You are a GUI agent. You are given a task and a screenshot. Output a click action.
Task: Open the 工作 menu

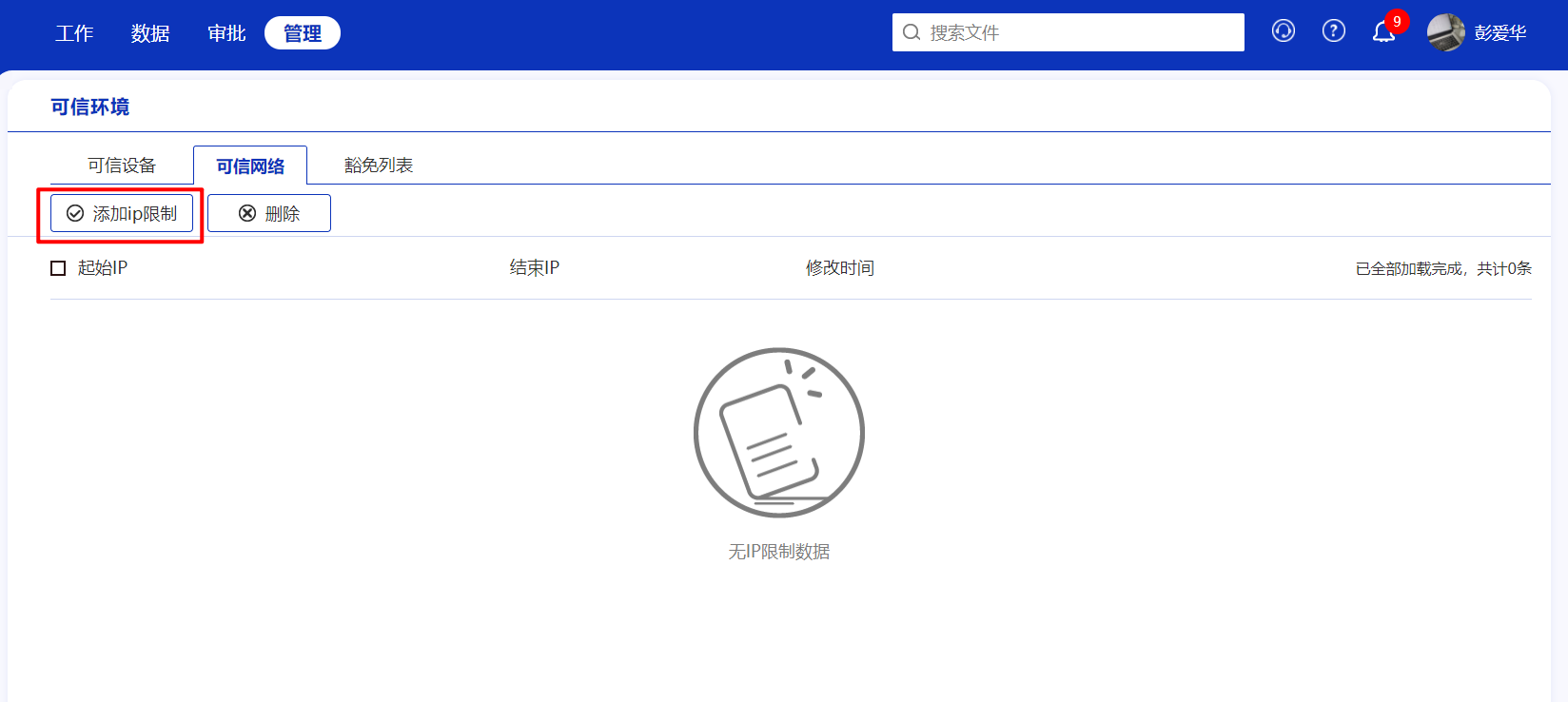point(74,33)
